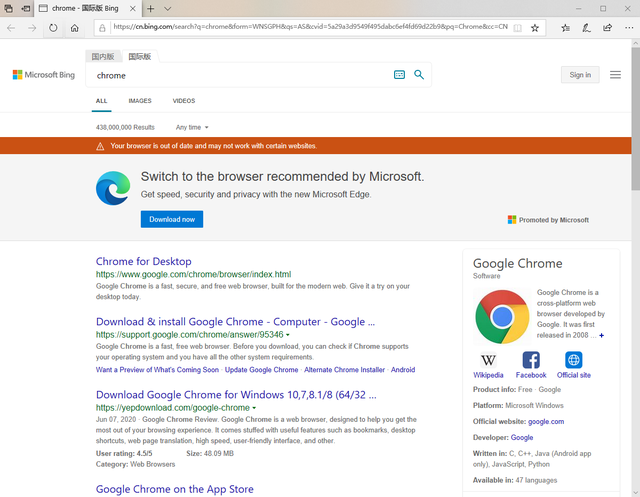640x497 pixels.
Task: Click the Google Chrome logo thumbnail
Action: pos(502,317)
